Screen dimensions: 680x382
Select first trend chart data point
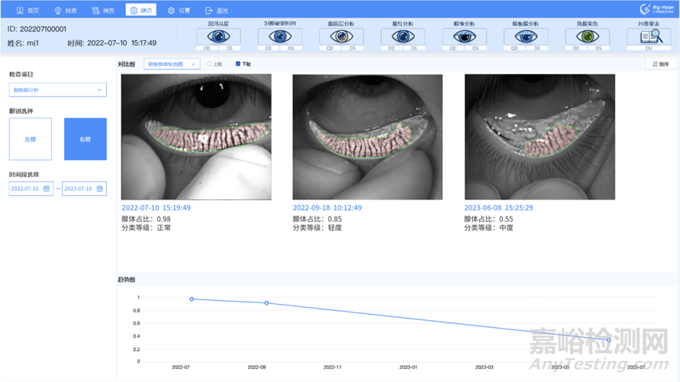(192, 299)
